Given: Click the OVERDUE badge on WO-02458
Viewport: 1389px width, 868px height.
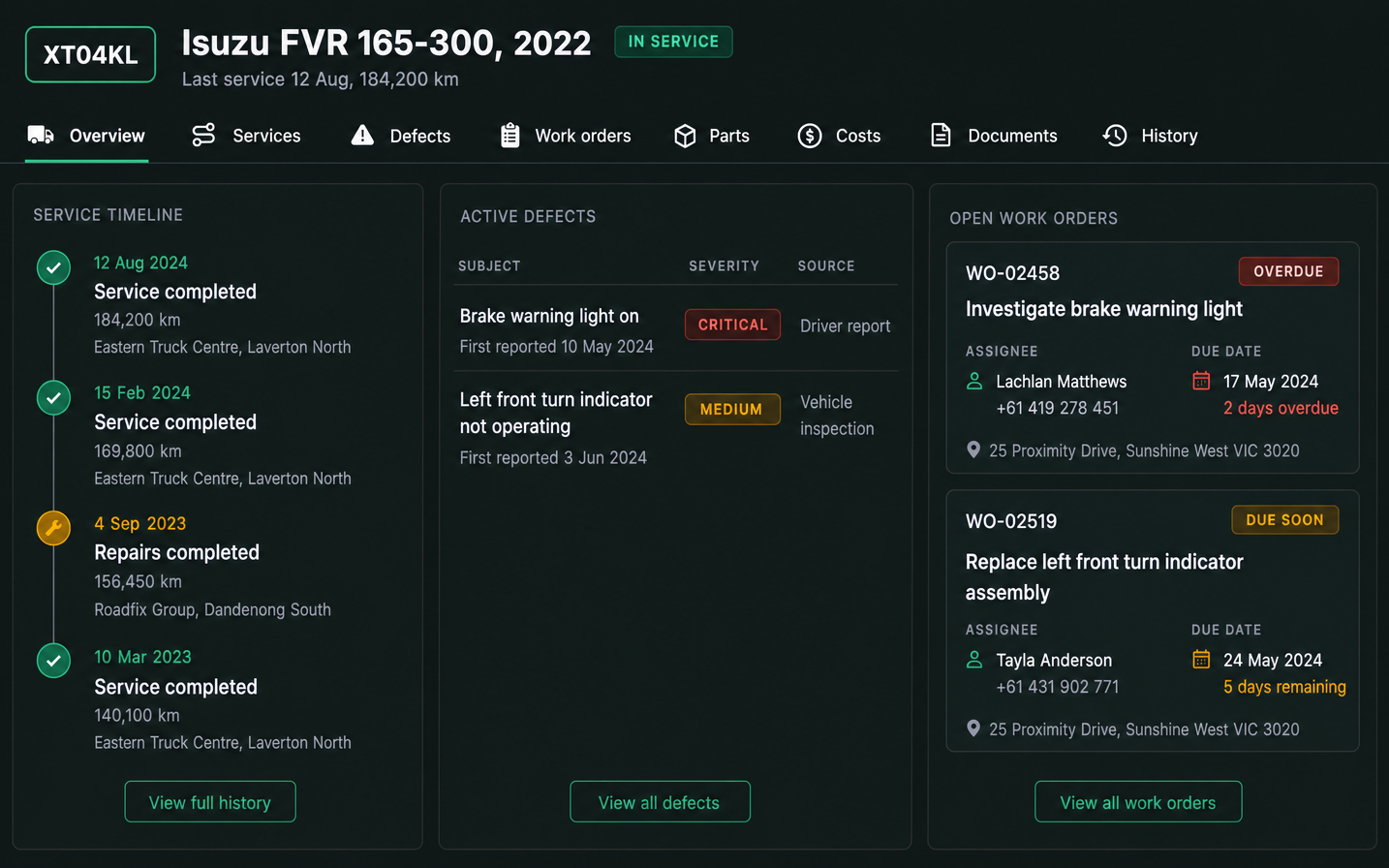Looking at the screenshot, I should pos(1288,271).
